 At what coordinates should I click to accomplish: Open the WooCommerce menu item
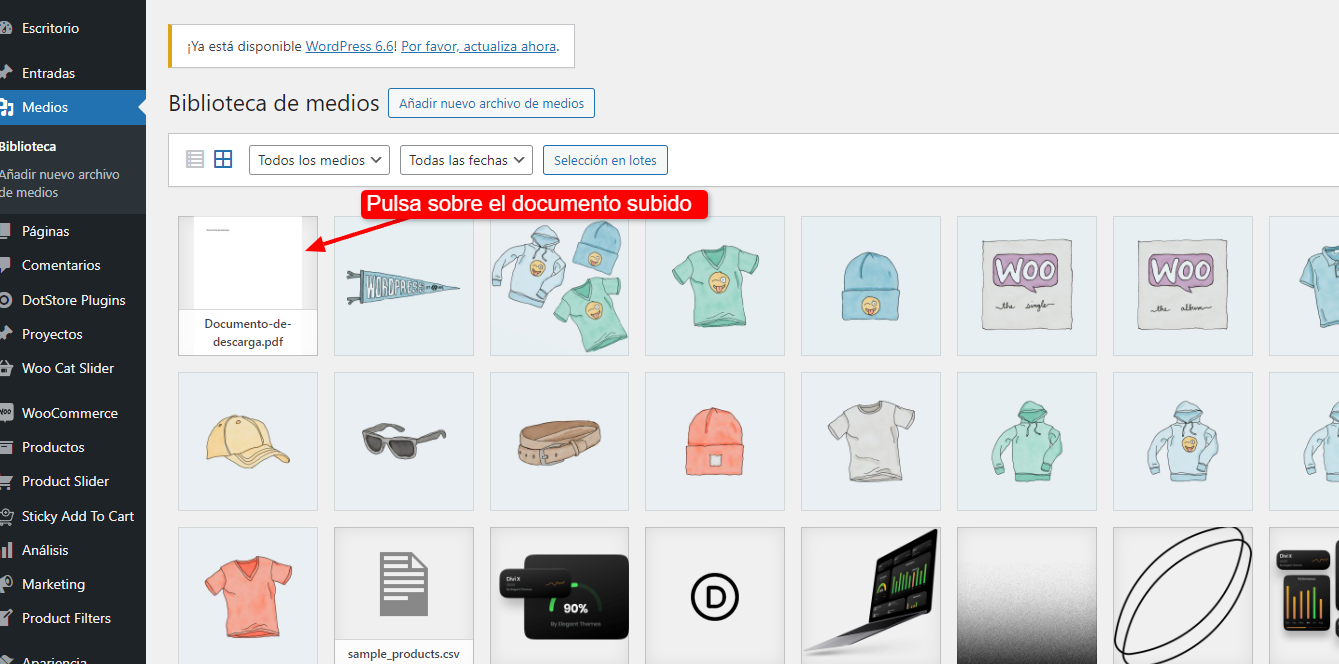coord(73,413)
